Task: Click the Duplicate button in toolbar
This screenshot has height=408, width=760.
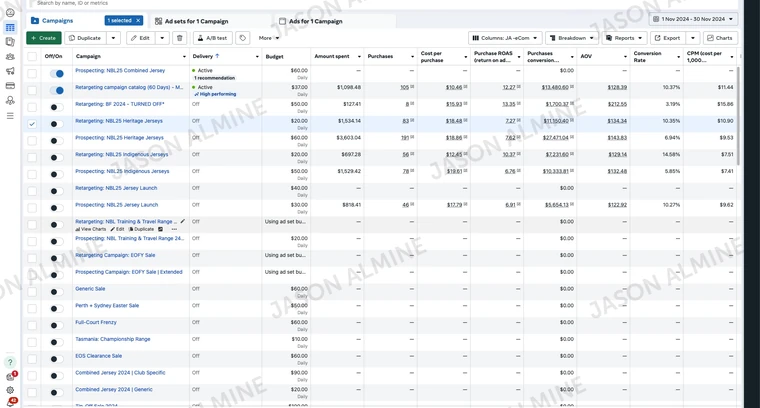Action: [x=86, y=38]
